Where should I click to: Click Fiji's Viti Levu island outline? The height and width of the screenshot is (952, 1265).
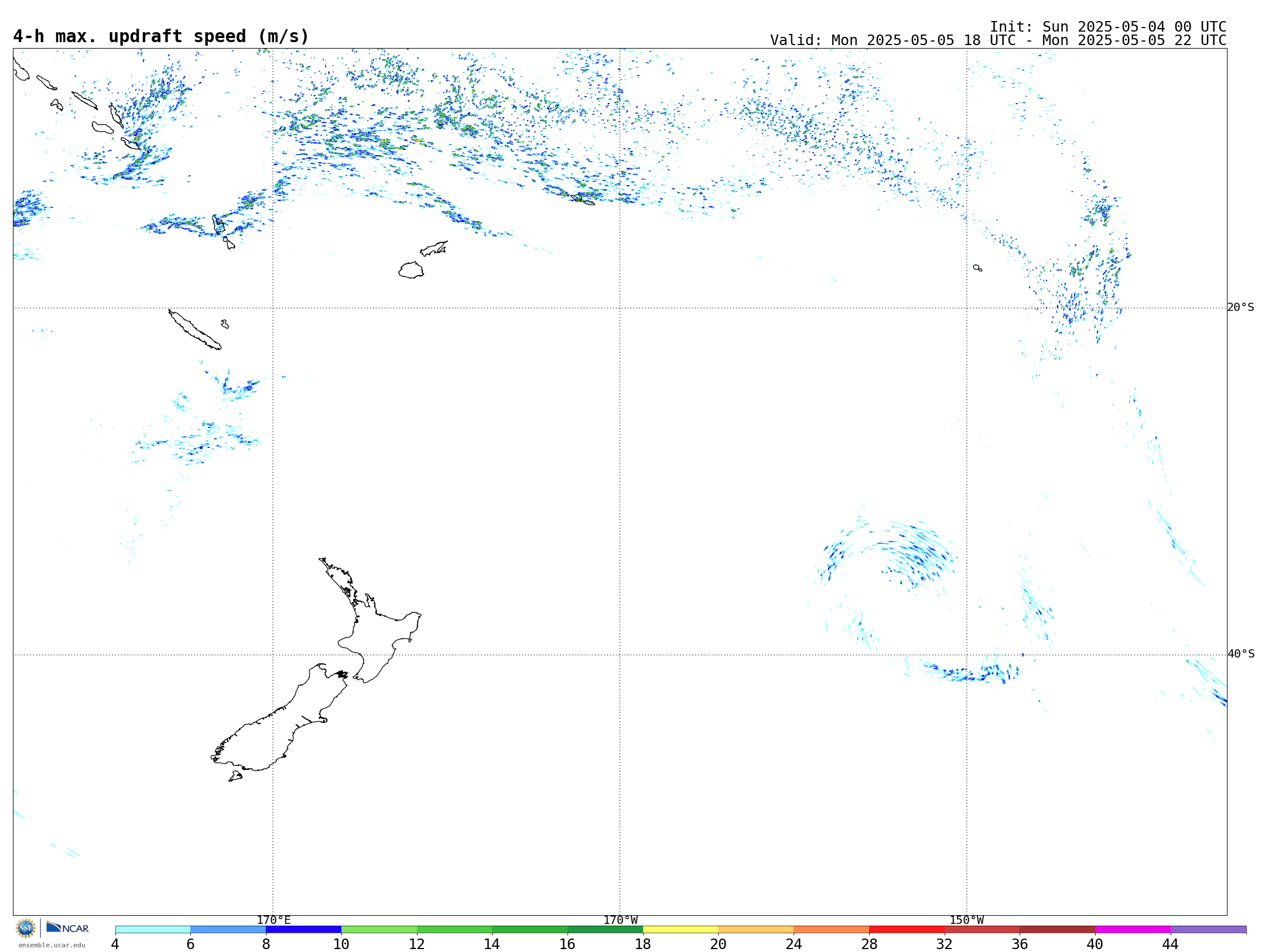click(x=411, y=270)
